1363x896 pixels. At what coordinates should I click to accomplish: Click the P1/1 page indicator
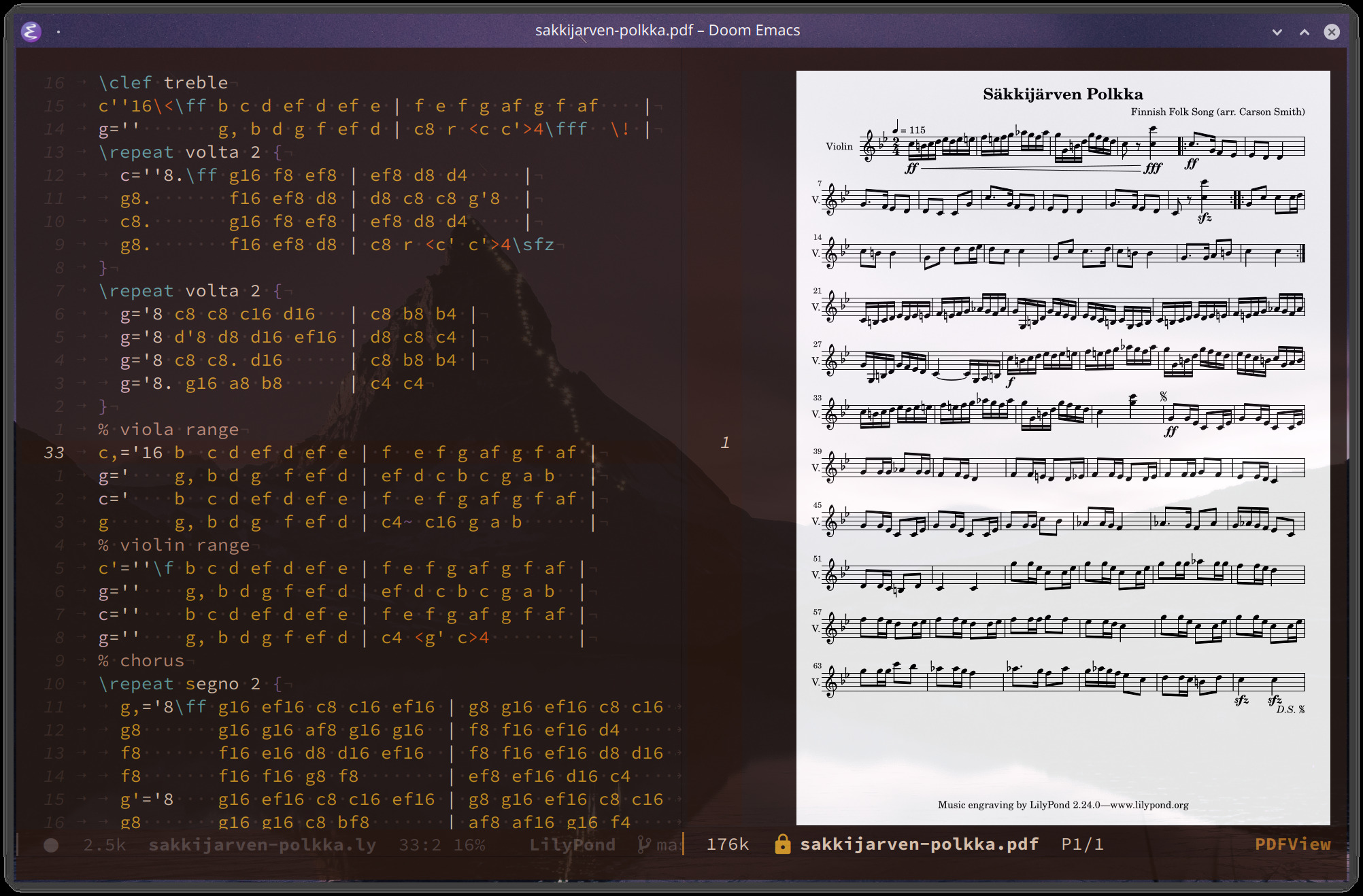[x=1082, y=844]
